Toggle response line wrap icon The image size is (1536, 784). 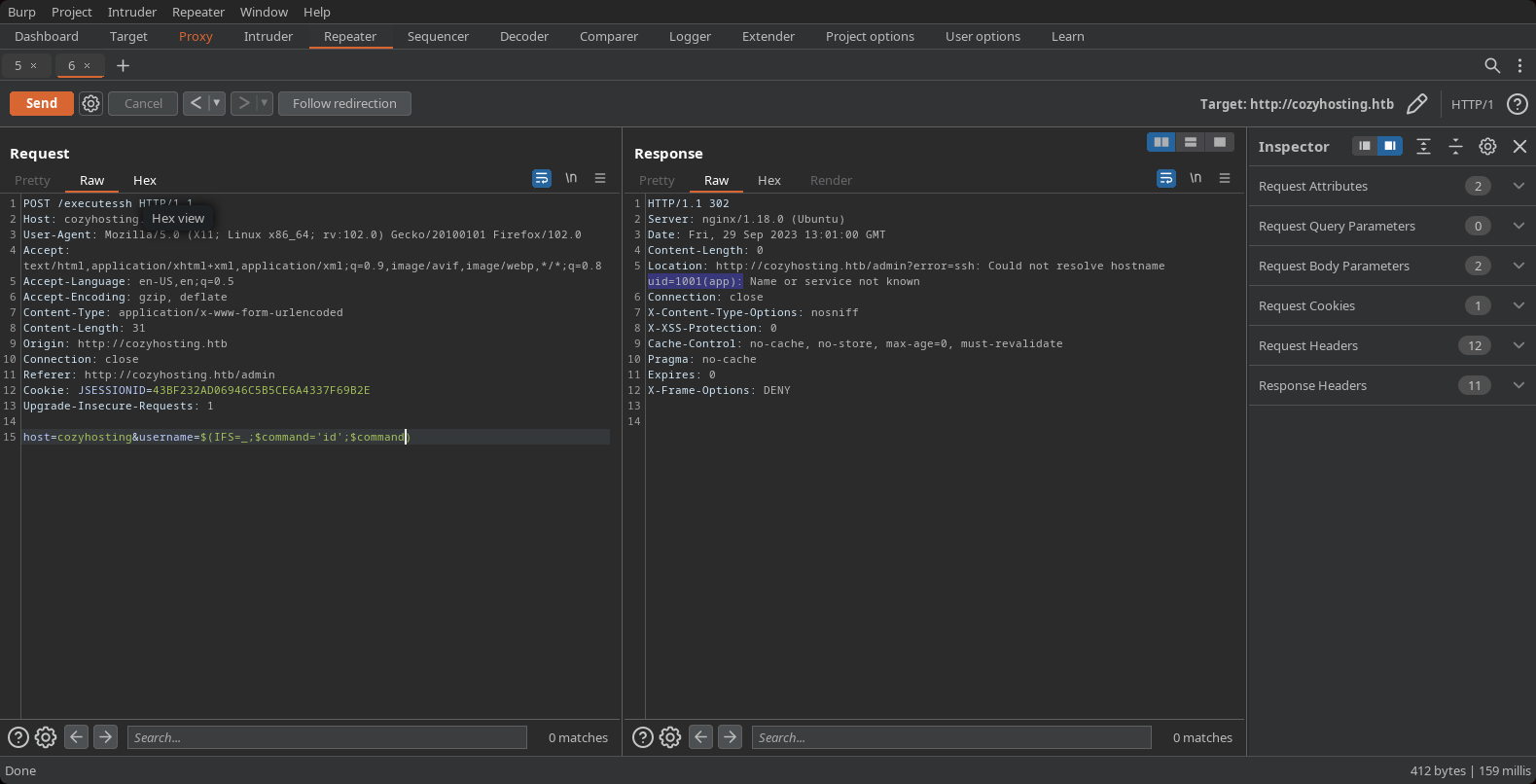pos(1166,178)
